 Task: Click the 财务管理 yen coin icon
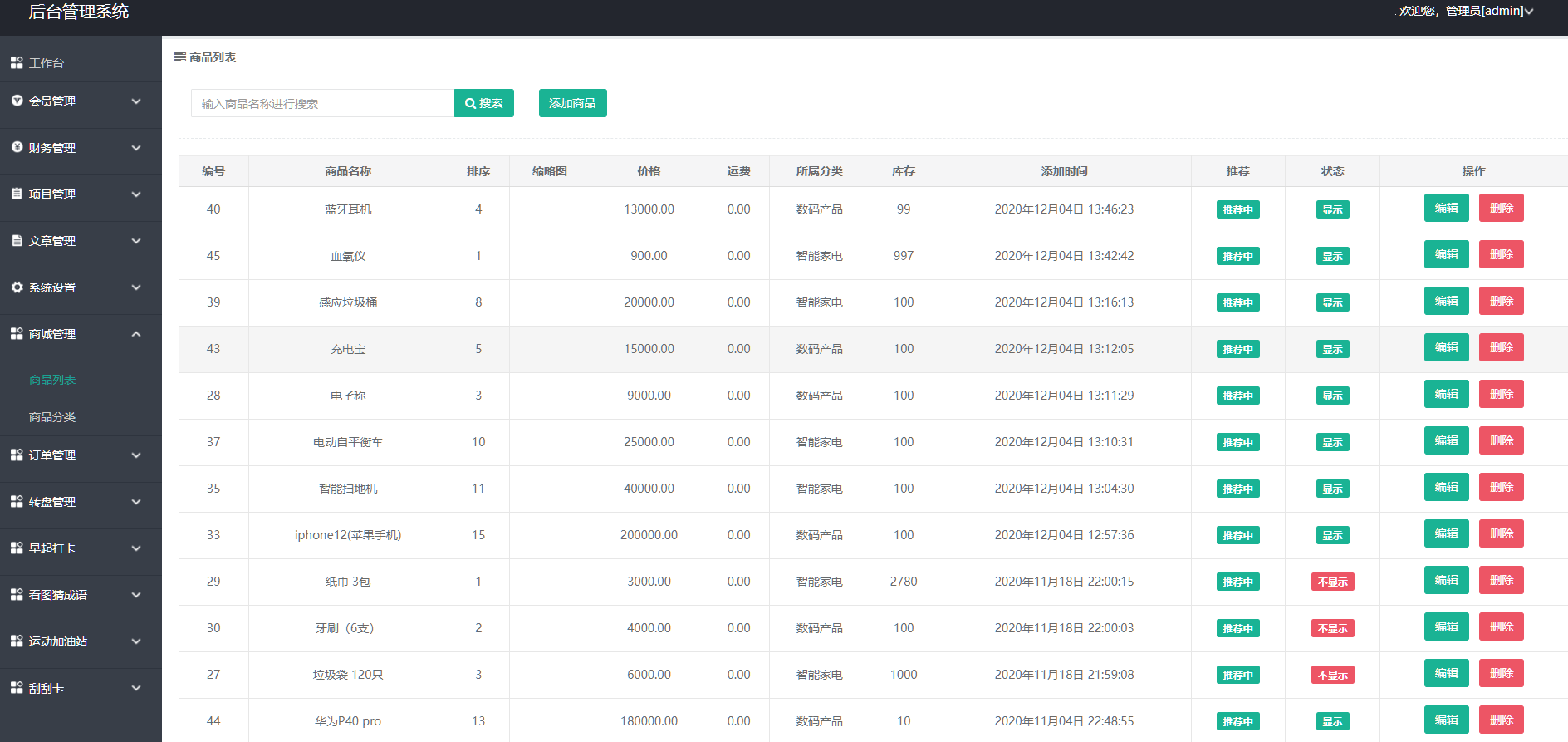(x=17, y=147)
